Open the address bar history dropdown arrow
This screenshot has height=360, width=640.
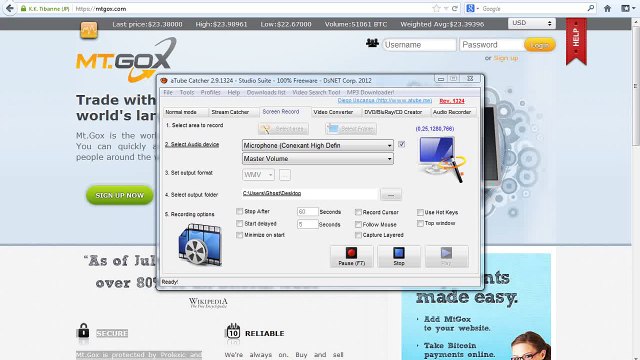tap(446, 9)
